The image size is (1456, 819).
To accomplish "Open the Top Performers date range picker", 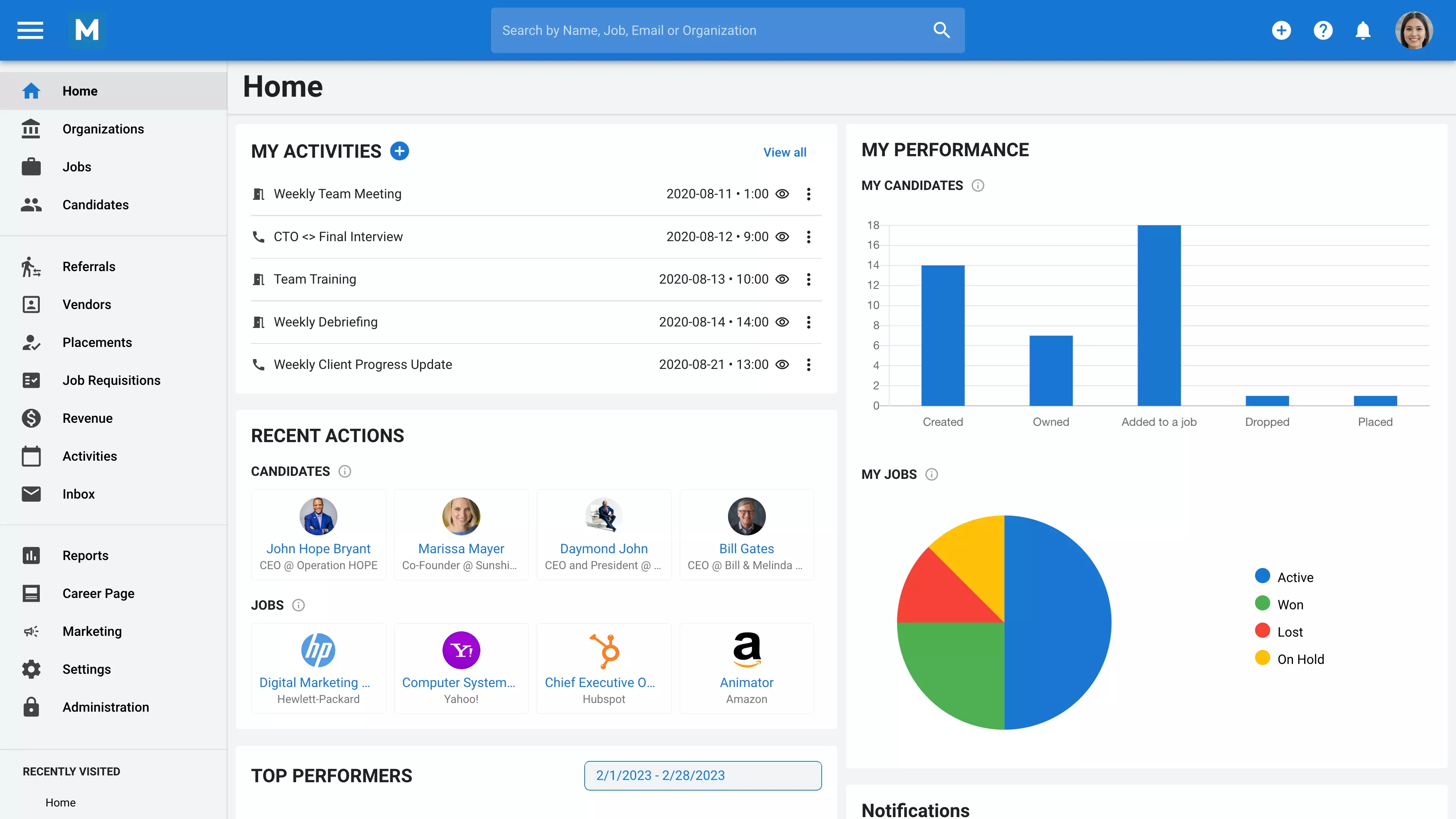I will 703,775.
